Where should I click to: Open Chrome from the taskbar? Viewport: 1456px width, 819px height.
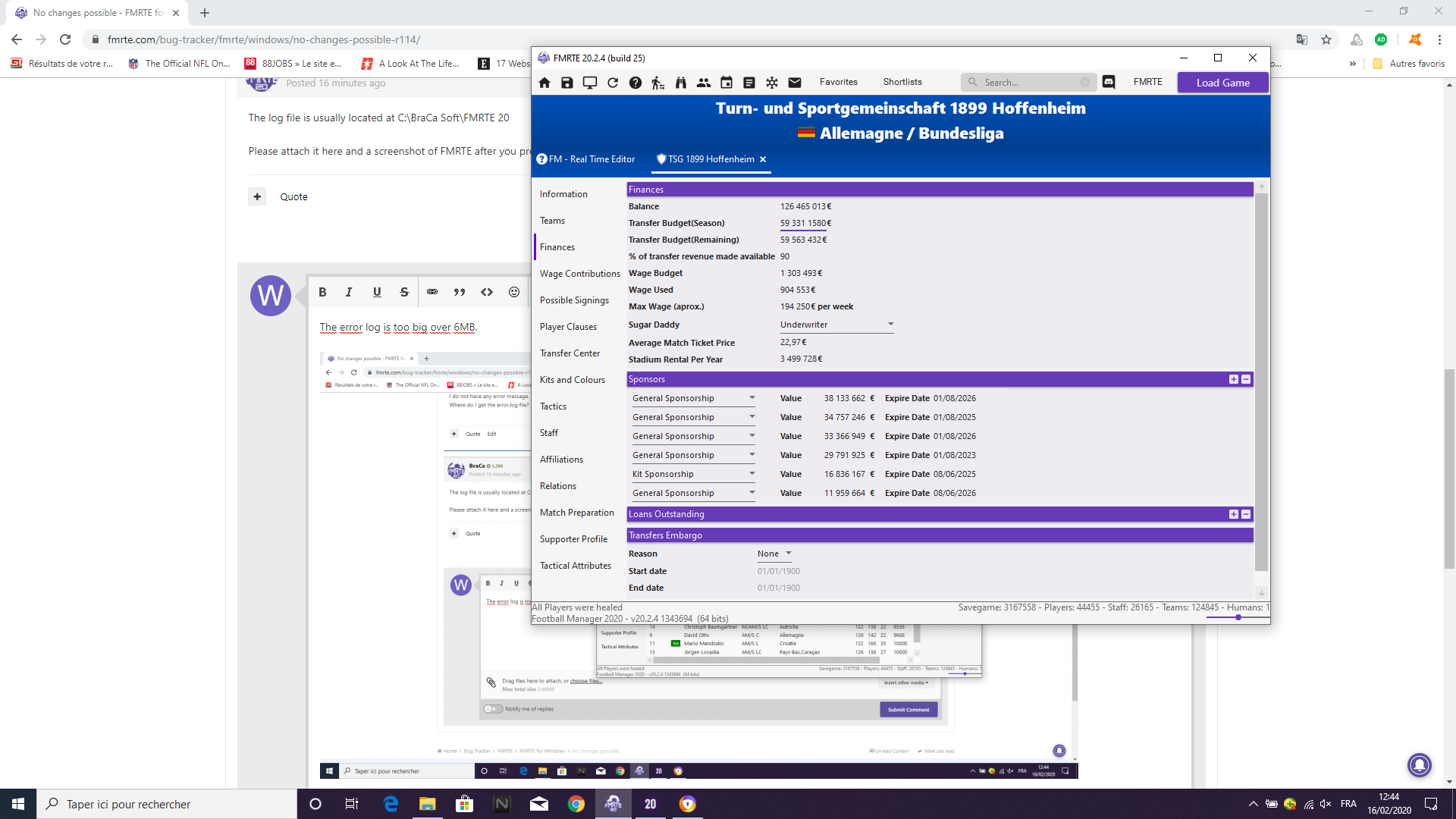pyautogui.click(x=576, y=804)
